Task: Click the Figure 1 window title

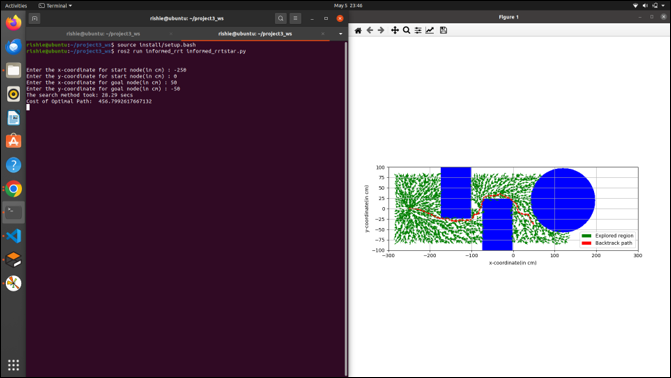Action: tap(508, 17)
